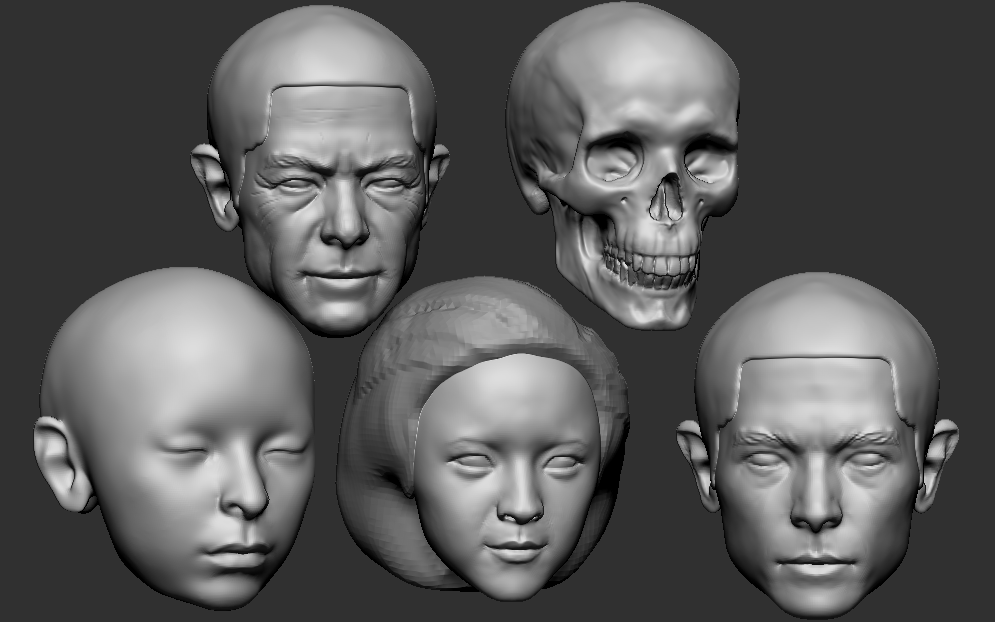
Task: Select the human skull model
Action: pos(623,166)
